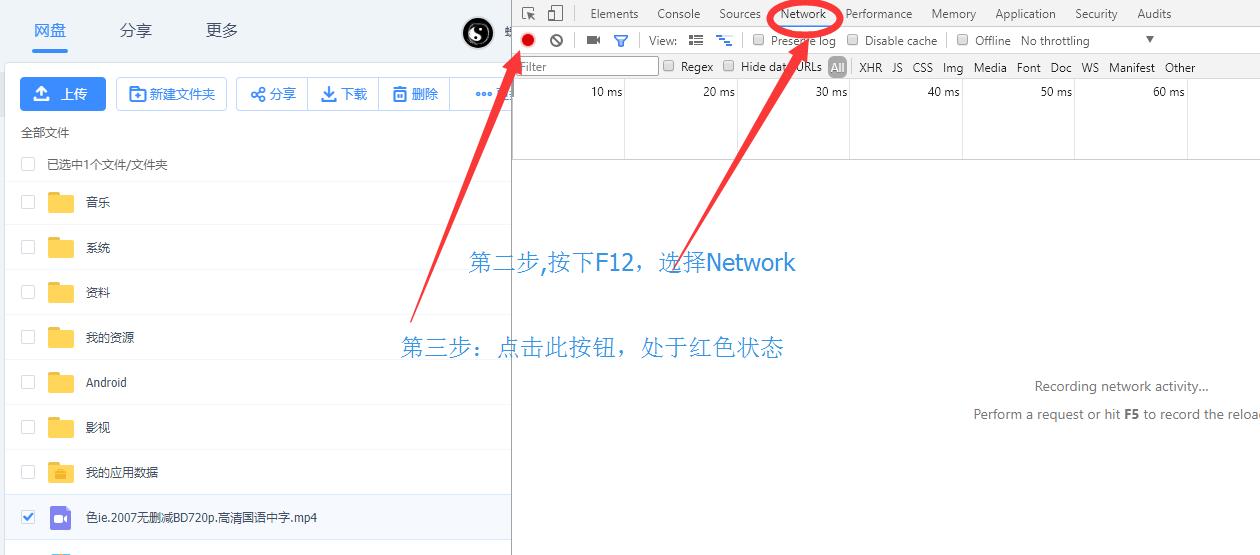The image size is (1260, 555).
Task: Click the mp4 video file icon
Action: pos(60,517)
